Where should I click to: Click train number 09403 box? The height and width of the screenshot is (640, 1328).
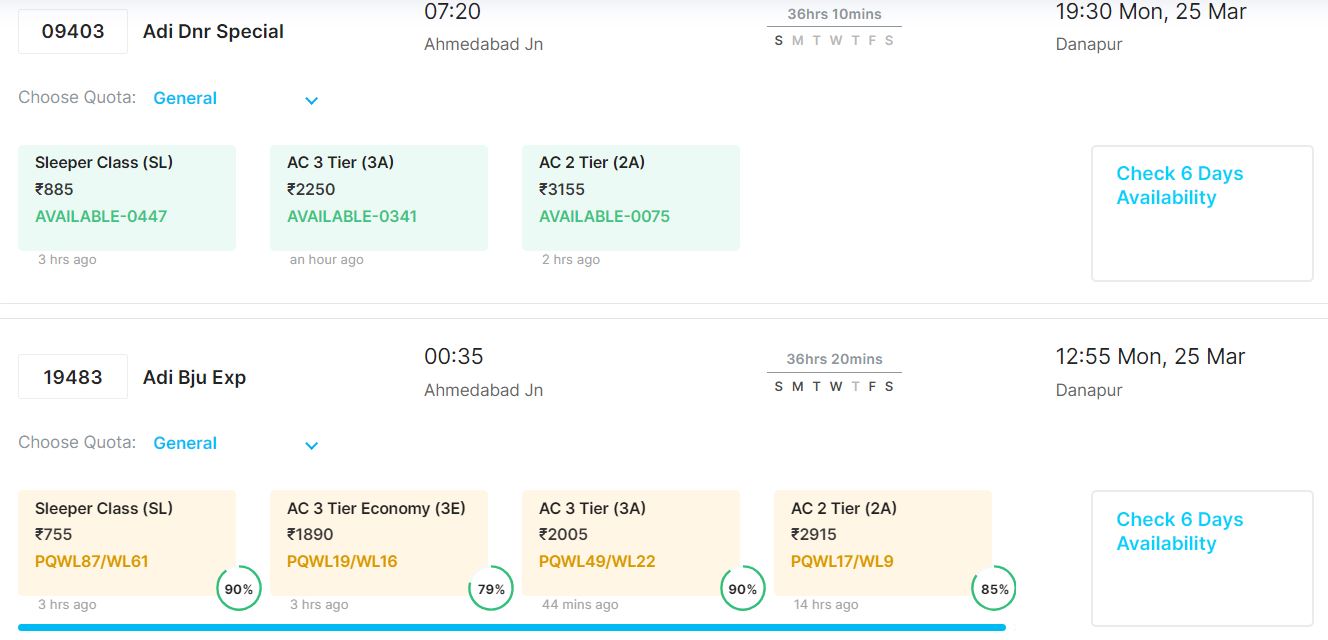pos(73,31)
